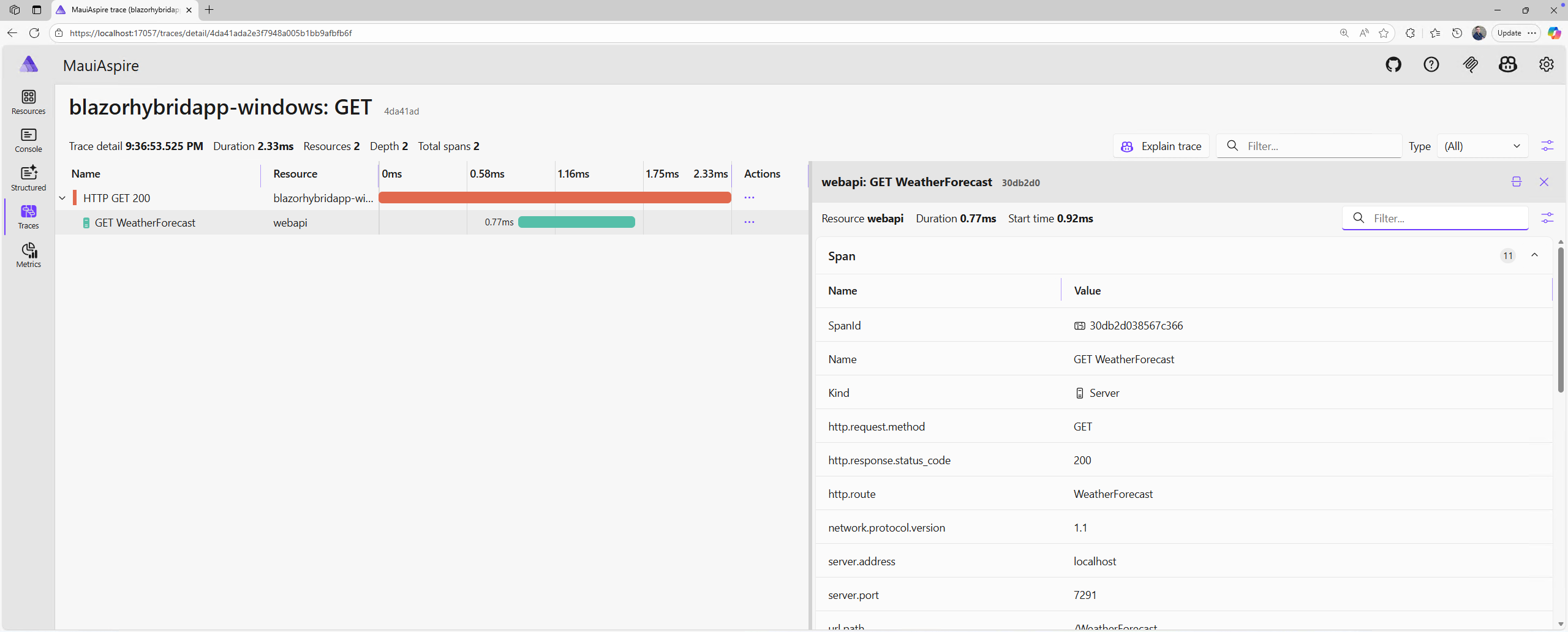
Task: Focus the span details Filter input
Action: tap(1435, 218)
